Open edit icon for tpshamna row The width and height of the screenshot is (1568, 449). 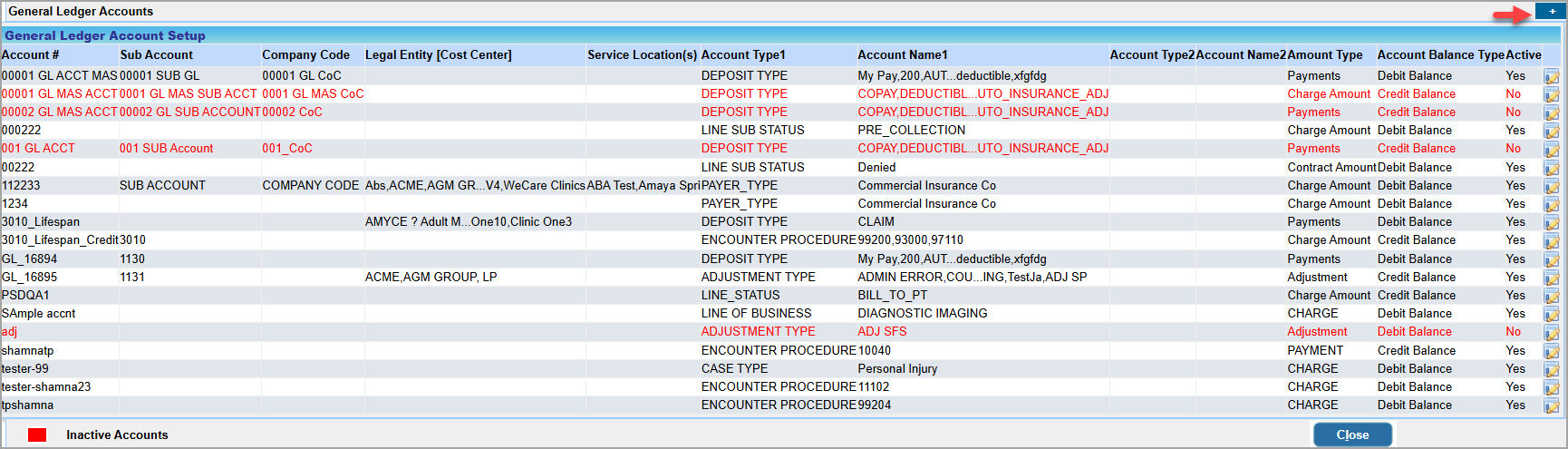click(x=1551, y=406)
